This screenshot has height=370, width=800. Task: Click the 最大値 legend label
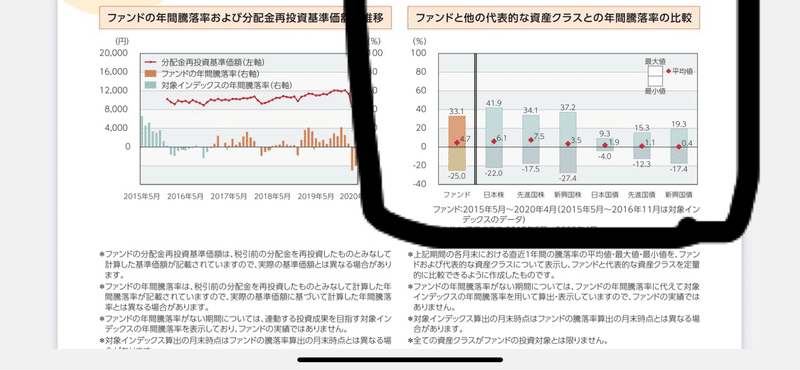click(x=655, y=61)
